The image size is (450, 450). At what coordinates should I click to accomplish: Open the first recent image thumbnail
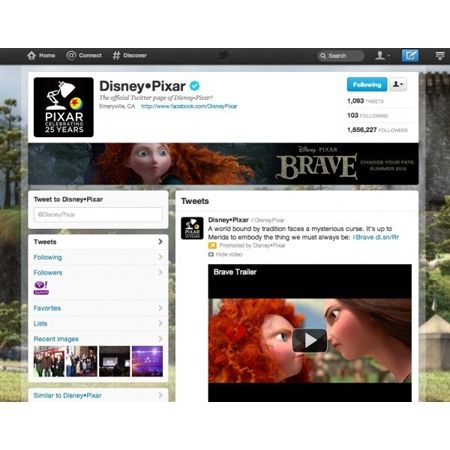point(49,361)
